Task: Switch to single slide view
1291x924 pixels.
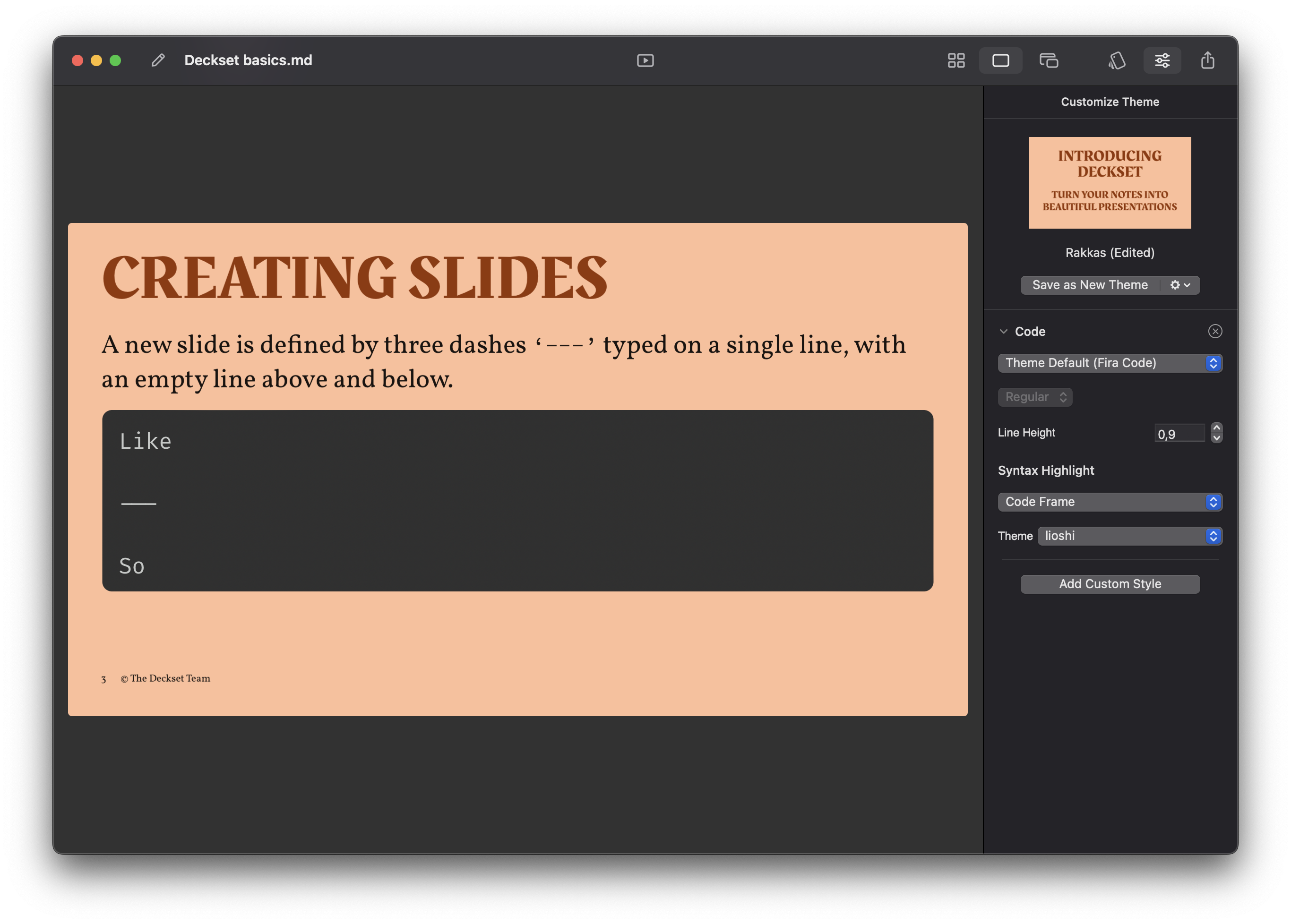Action: 1000,60
